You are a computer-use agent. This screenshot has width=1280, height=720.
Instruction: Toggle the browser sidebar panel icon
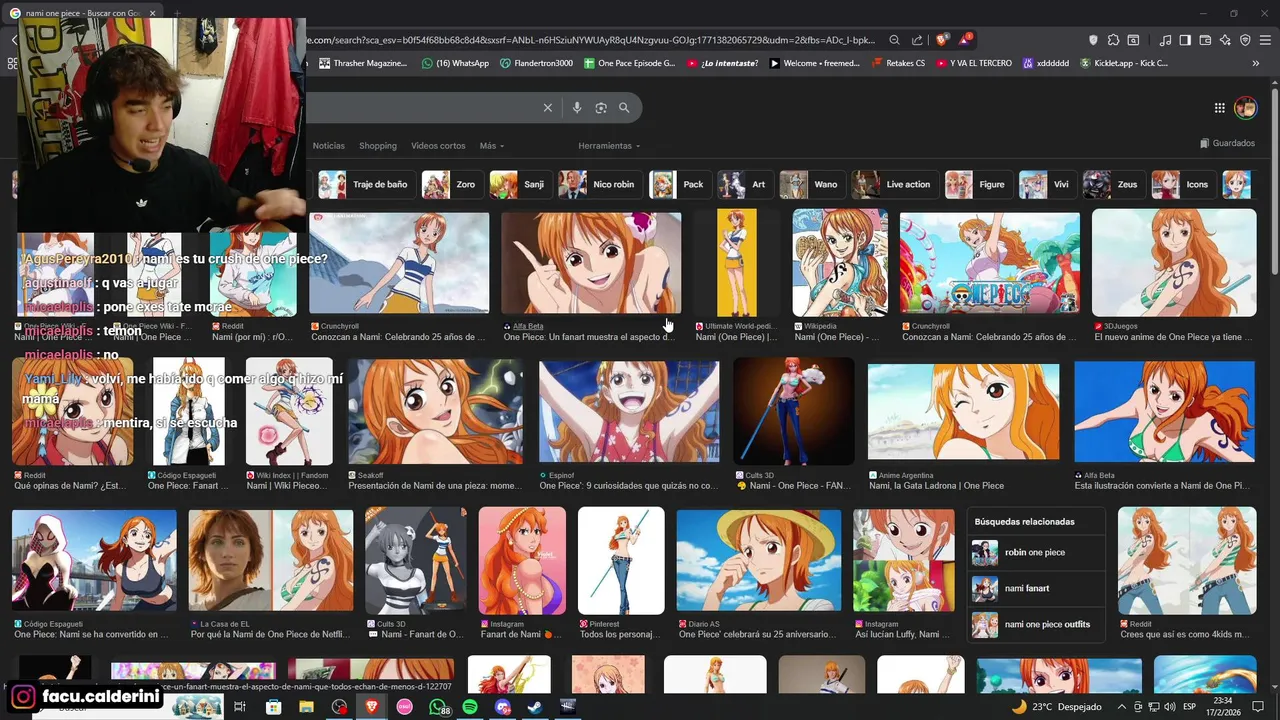1185,40
